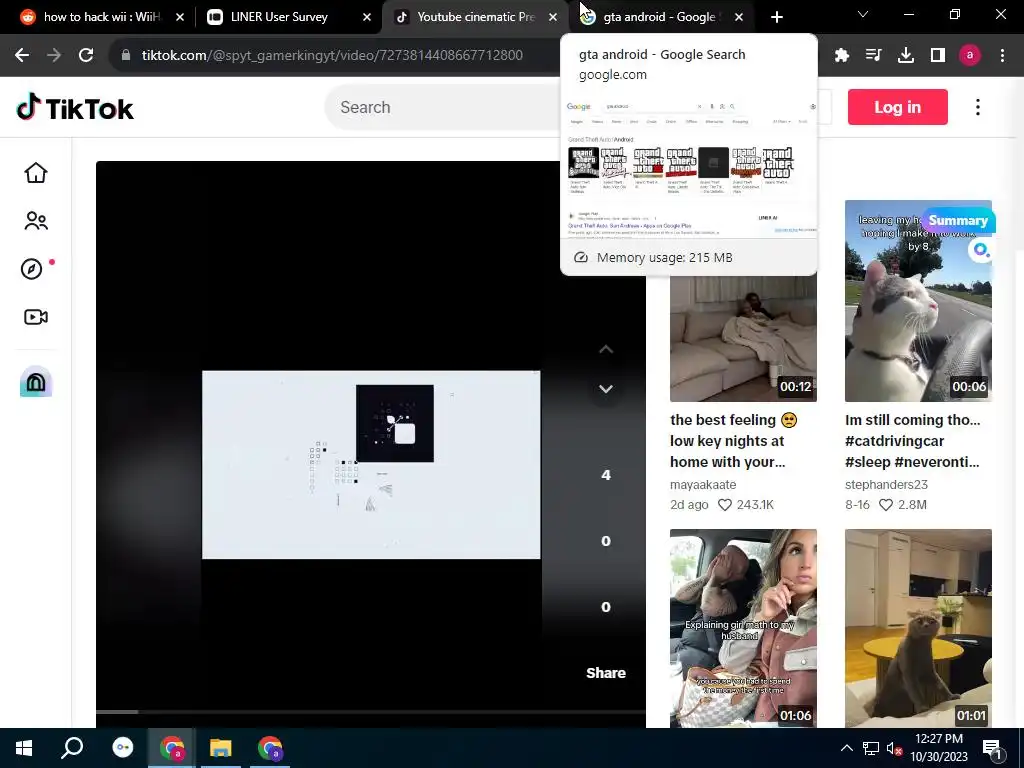Open the couple-on-couch video thumbnail

pos(743,338)
